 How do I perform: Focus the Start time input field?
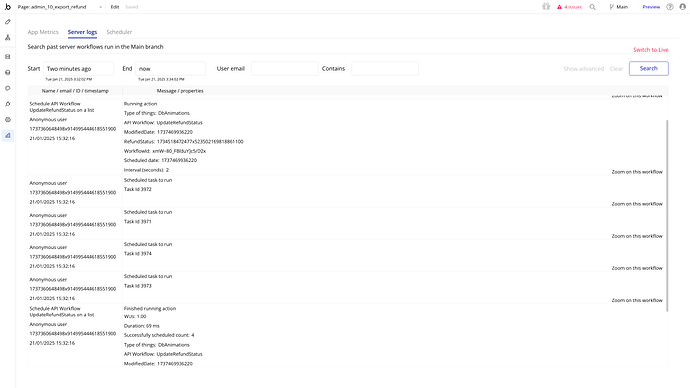point(78,69)
